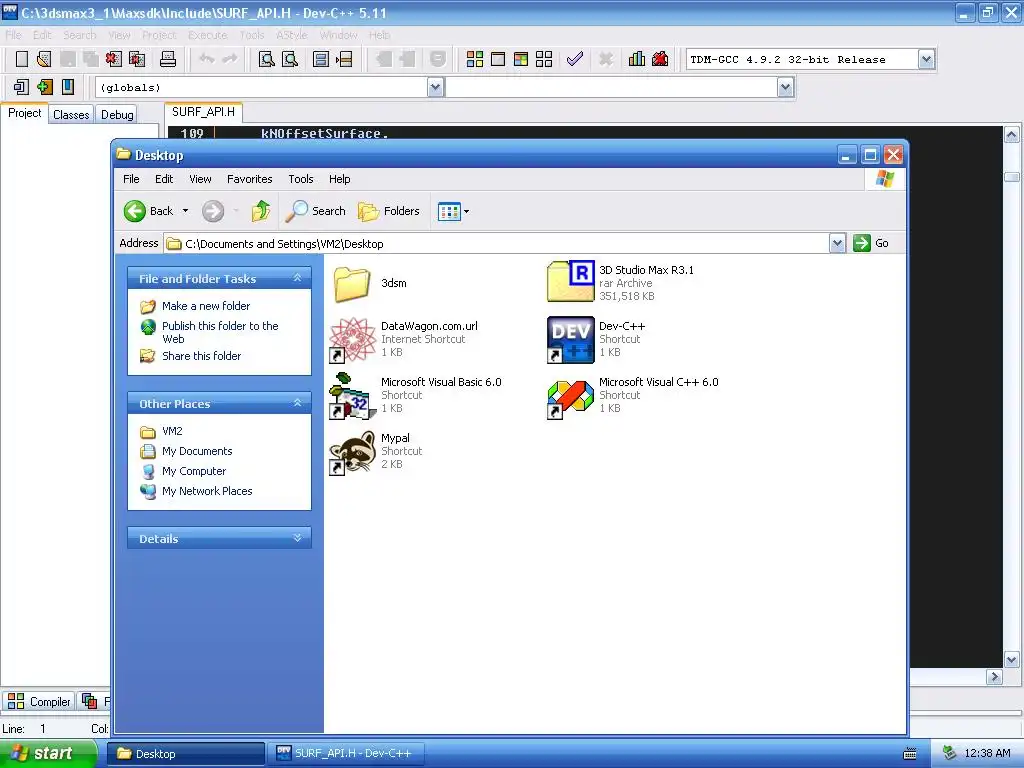Viewport: 1024px width, 768px height.
Task: Click the Compile icon with colored squares
Action: tap(475, 59)
